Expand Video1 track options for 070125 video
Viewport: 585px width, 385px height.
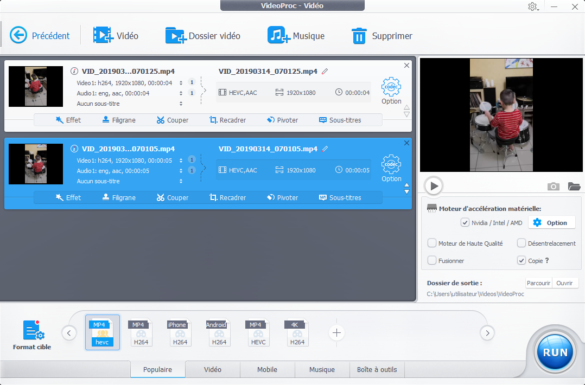coord(181,83)
